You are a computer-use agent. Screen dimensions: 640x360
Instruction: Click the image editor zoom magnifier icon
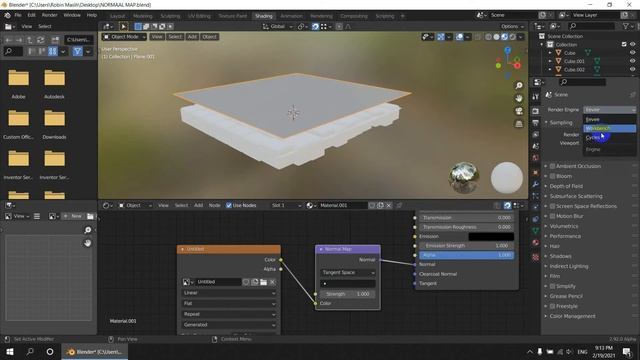[87, 230]
